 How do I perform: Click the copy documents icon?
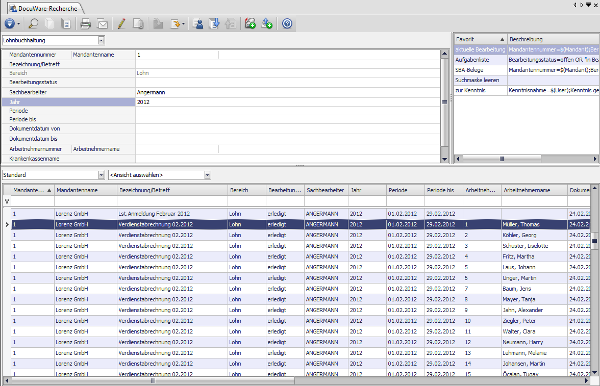138,24
